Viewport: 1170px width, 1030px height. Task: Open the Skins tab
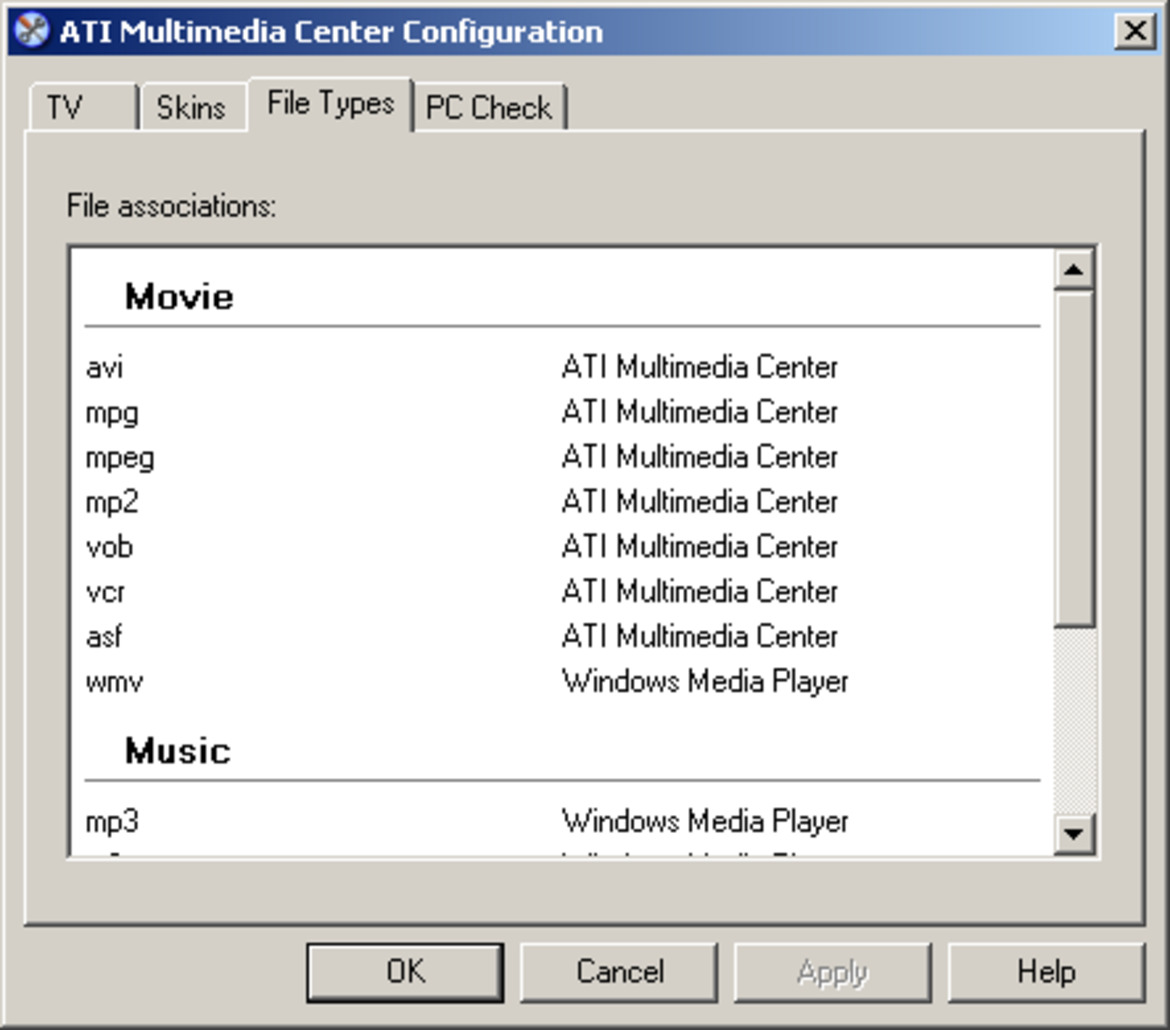(193, 107)
